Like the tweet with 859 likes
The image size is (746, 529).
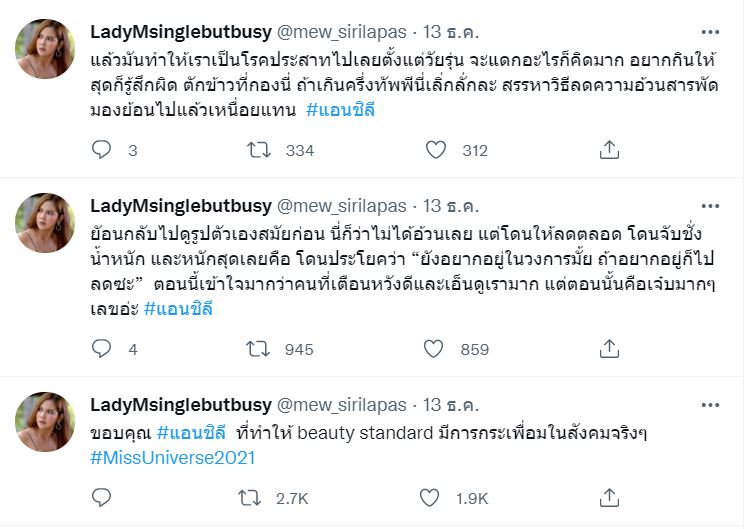click(435, 349)
